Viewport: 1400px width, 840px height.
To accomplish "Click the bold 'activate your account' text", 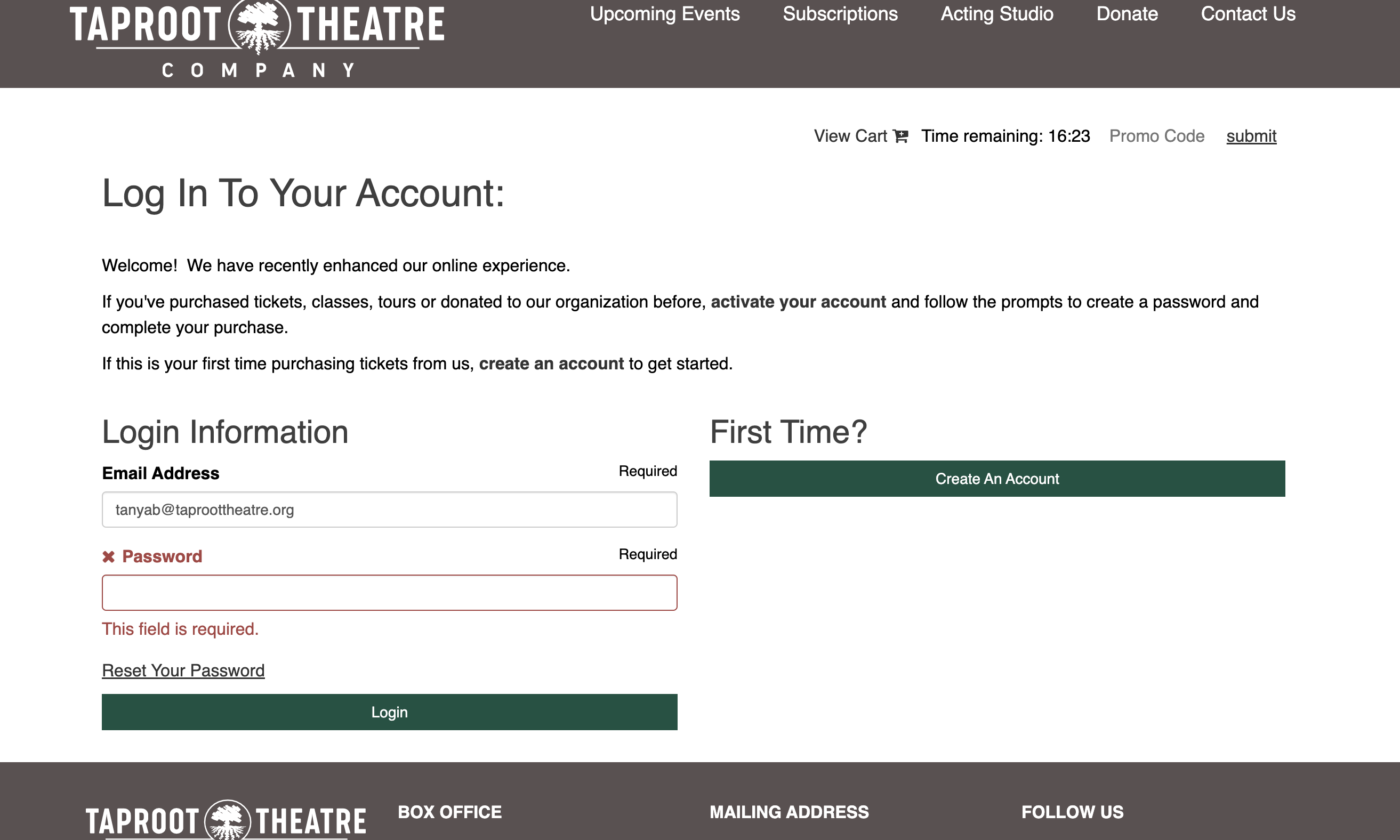I will [x=798, y=302].
